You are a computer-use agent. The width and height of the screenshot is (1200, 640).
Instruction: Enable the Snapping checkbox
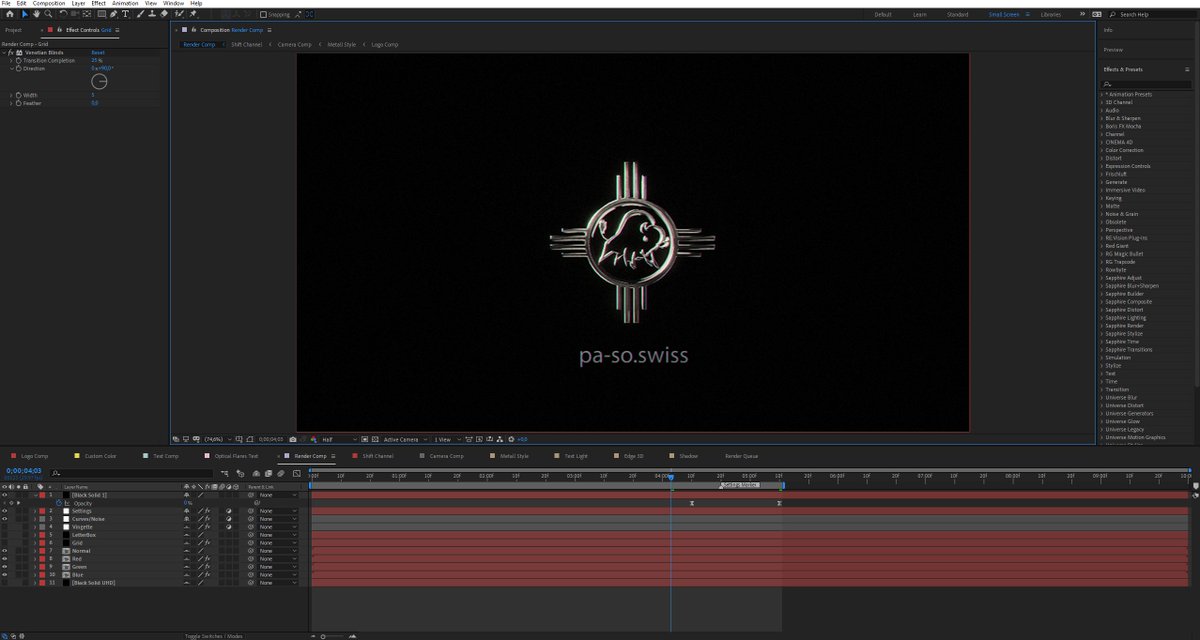click(x=263, y=14)
